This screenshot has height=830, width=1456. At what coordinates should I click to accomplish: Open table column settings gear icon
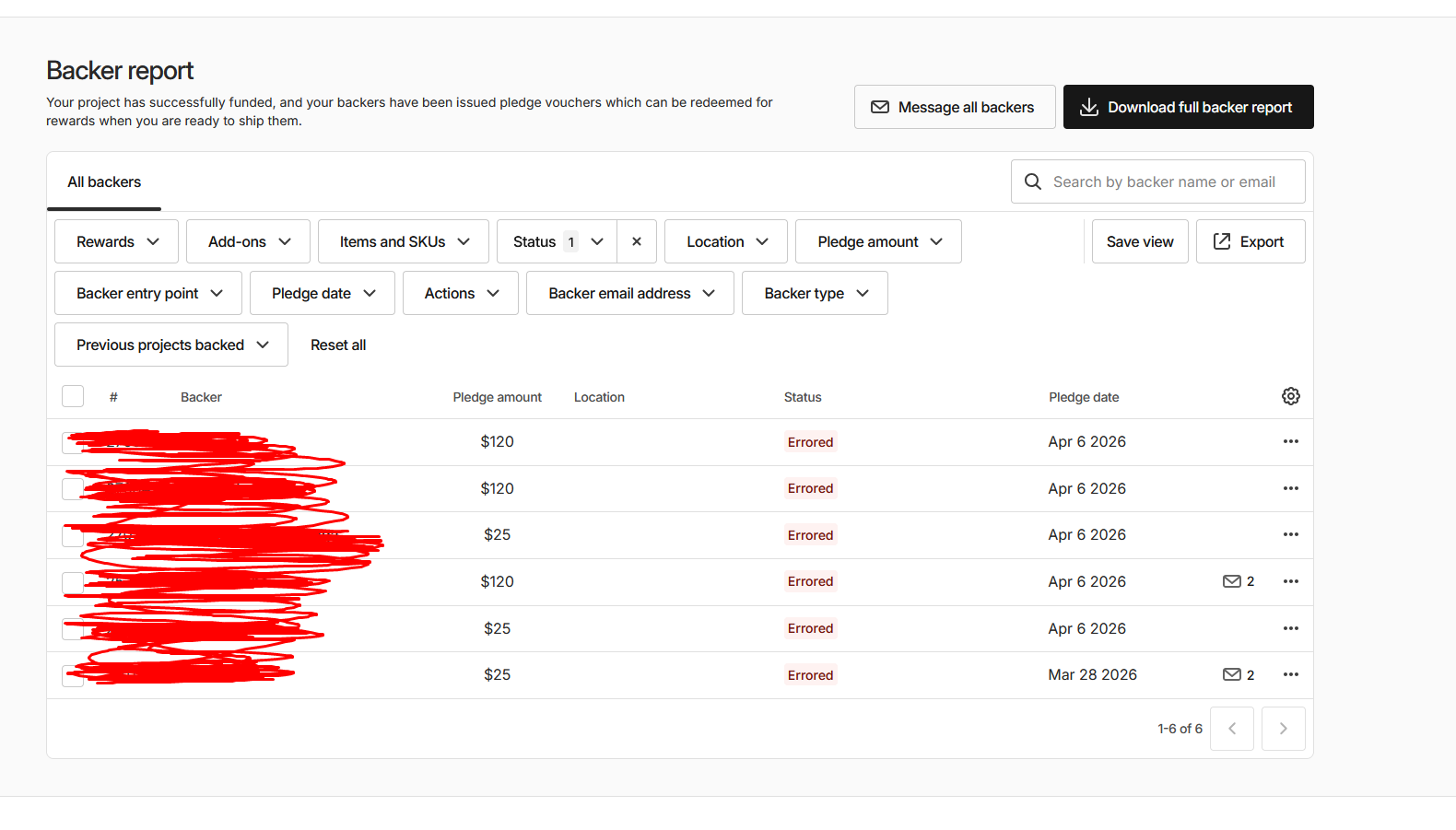tap(1290, 396)
